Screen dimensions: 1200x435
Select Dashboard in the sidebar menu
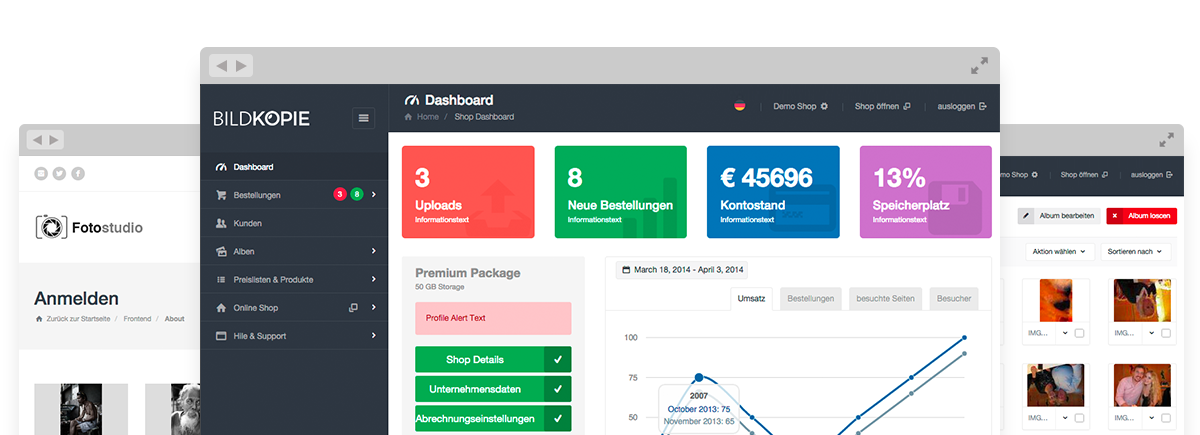[294, 167]
